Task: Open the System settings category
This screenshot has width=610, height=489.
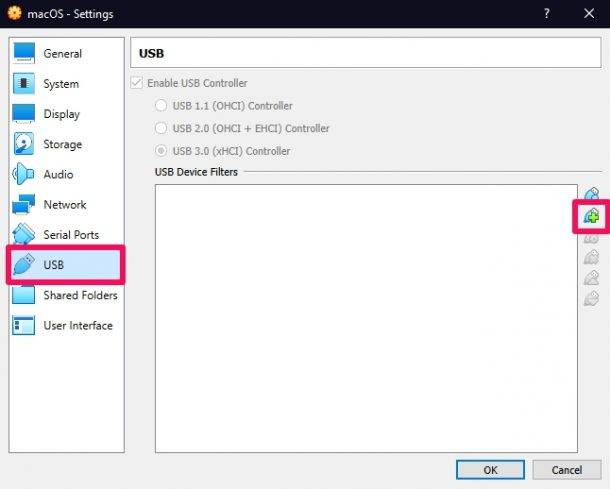Action: click(x=66, y=84)
